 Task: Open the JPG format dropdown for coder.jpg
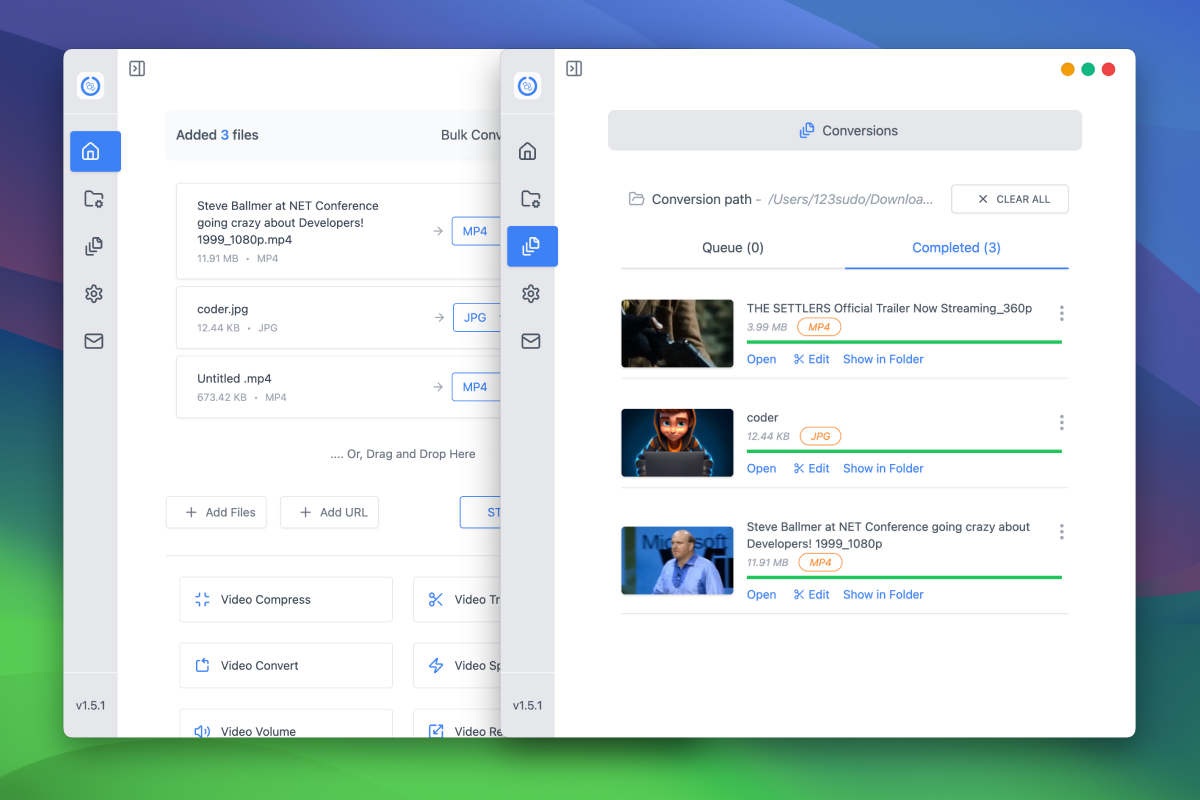tap(478, 317)
